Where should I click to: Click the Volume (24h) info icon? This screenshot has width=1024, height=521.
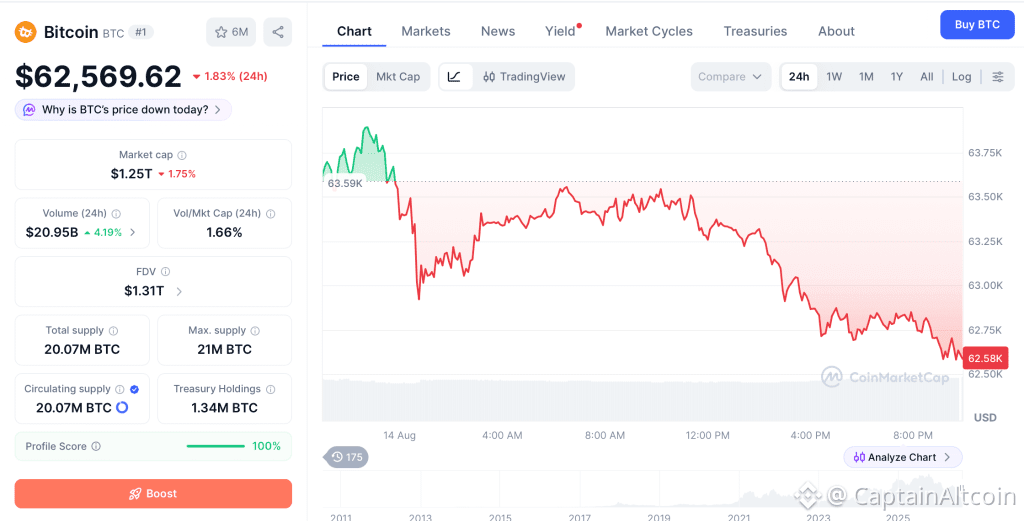(116, 213)
